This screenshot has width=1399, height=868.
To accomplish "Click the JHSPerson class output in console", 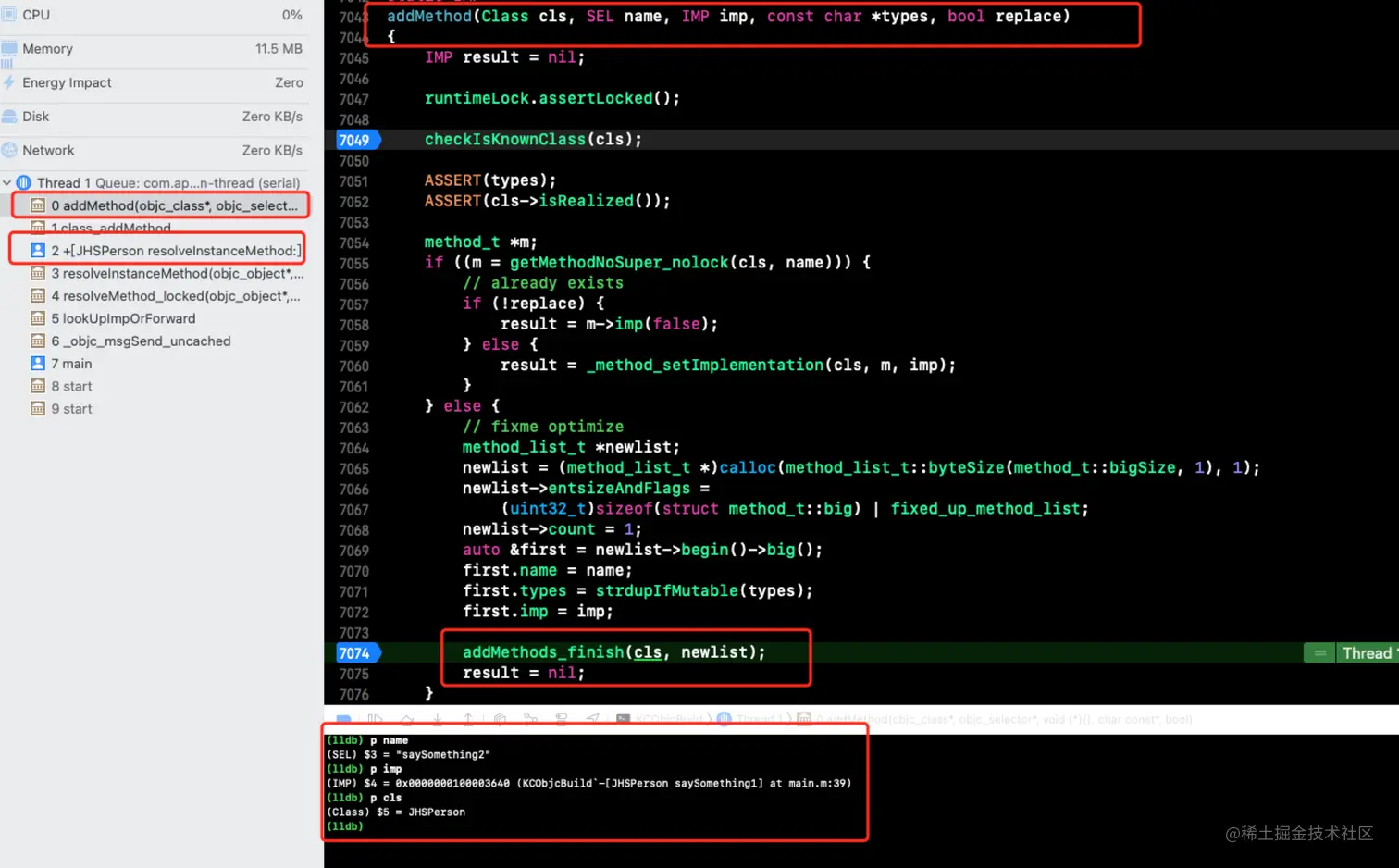I will point(437,812).
